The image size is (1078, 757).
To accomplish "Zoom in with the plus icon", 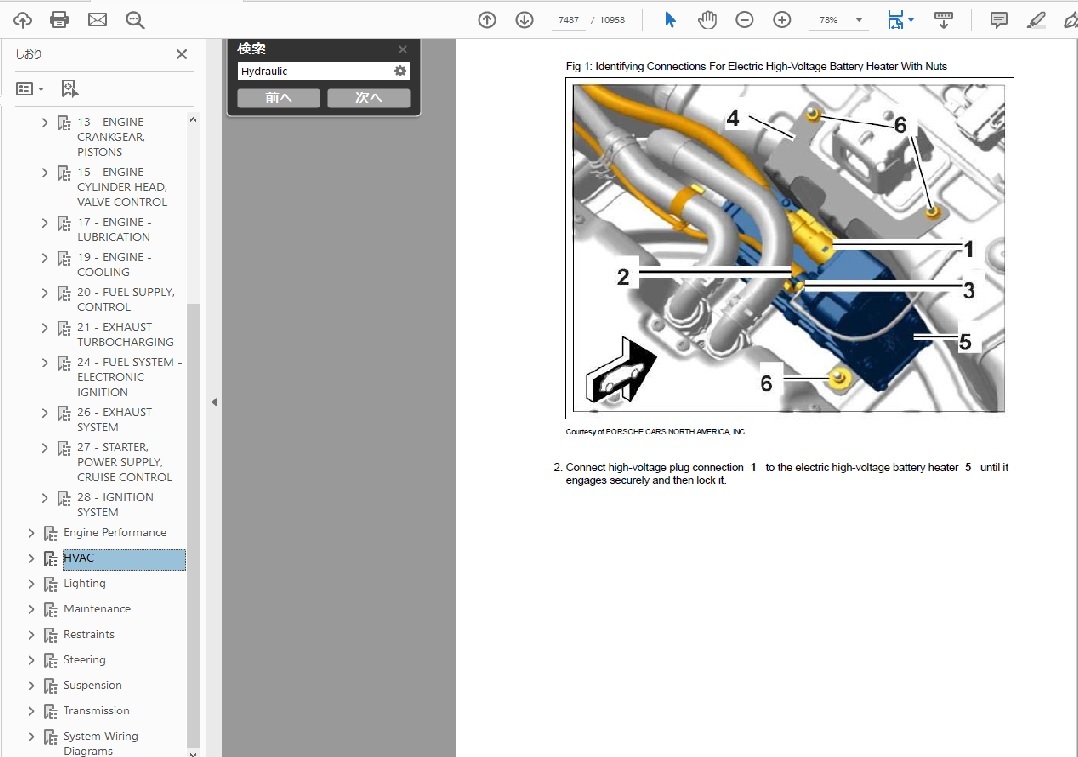I will click(x=782, y=20).
